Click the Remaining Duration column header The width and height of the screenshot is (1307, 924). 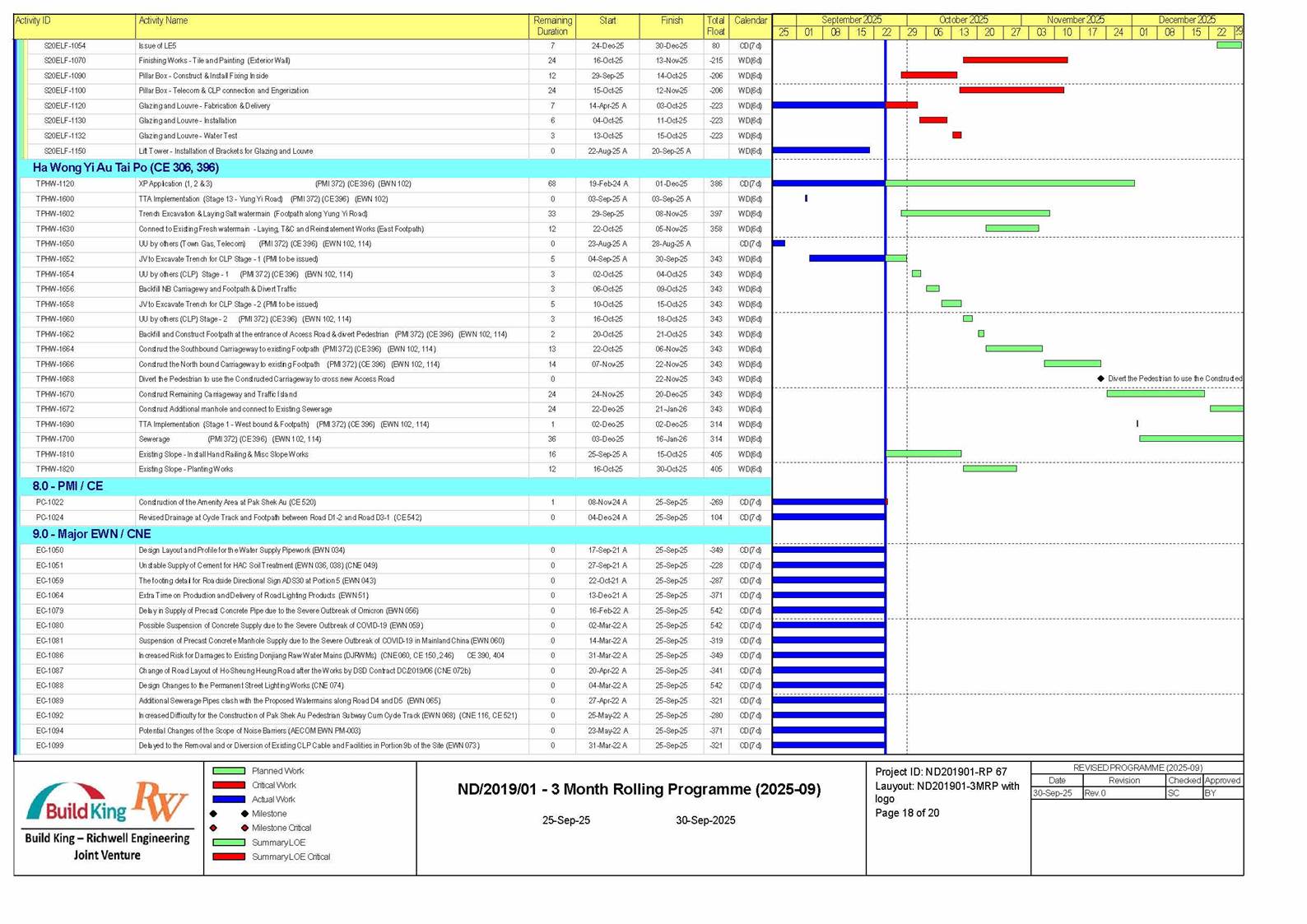point(552,26)
